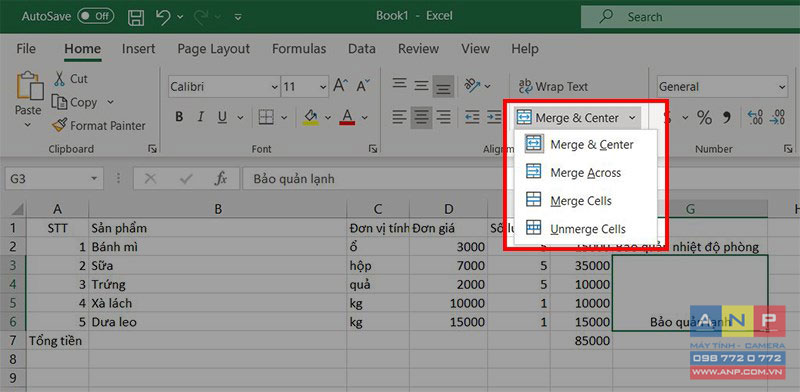Click the Name Box showing G3
Viewport: 800px width, 392px height.
54,179
